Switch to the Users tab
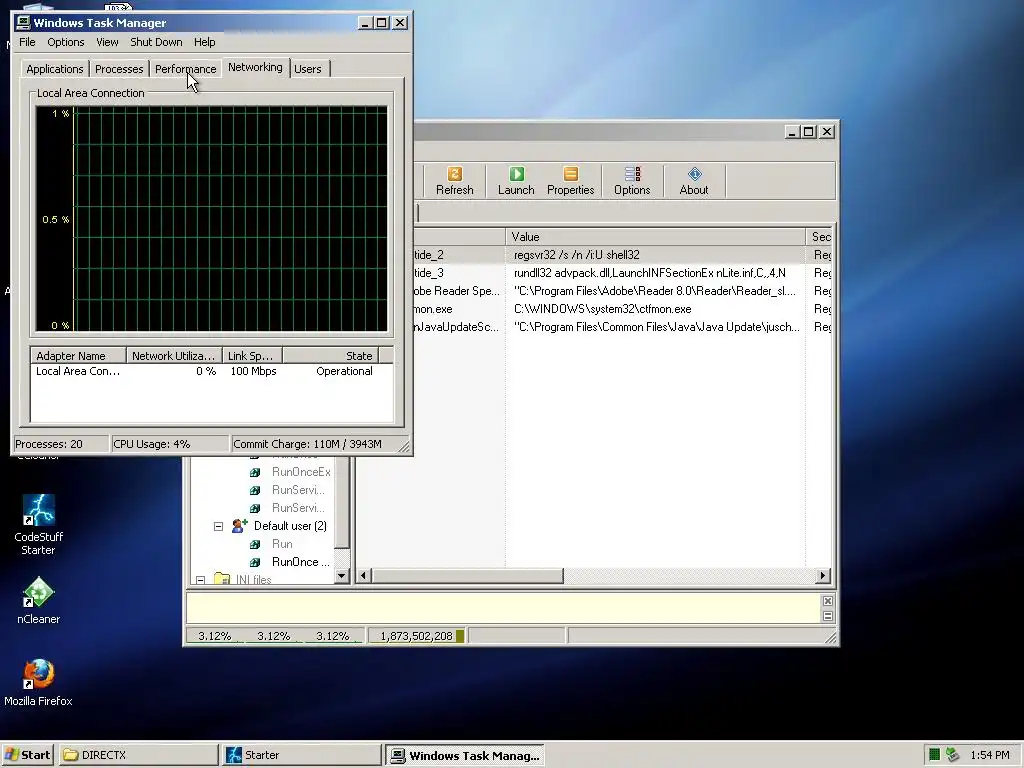The width and height of the screenshot is (1024, 768). click(308, 69)
